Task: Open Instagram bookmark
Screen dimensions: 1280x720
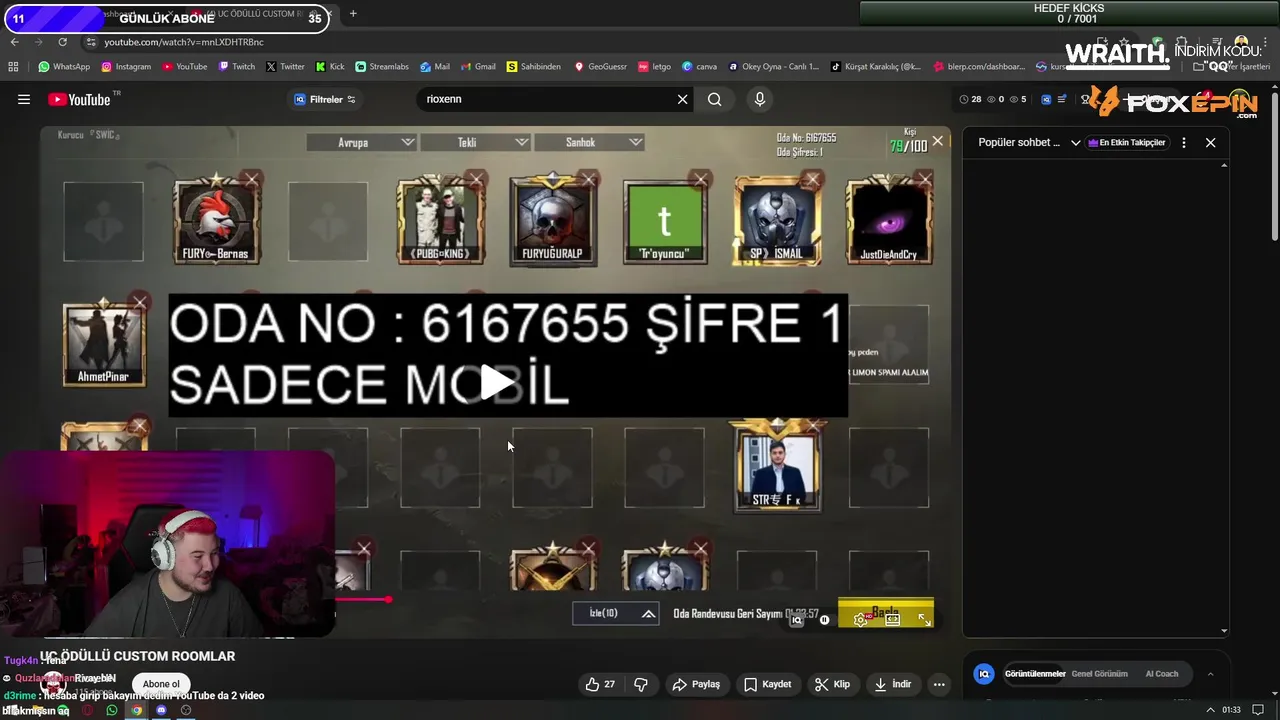Action: [126, 67]
